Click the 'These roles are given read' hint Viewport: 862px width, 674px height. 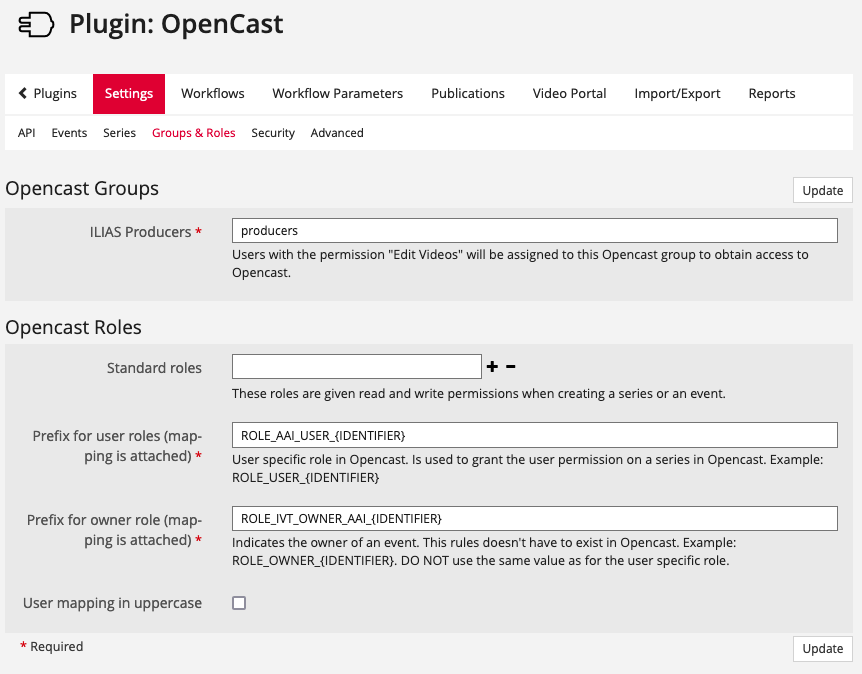[x=478, y=394]
